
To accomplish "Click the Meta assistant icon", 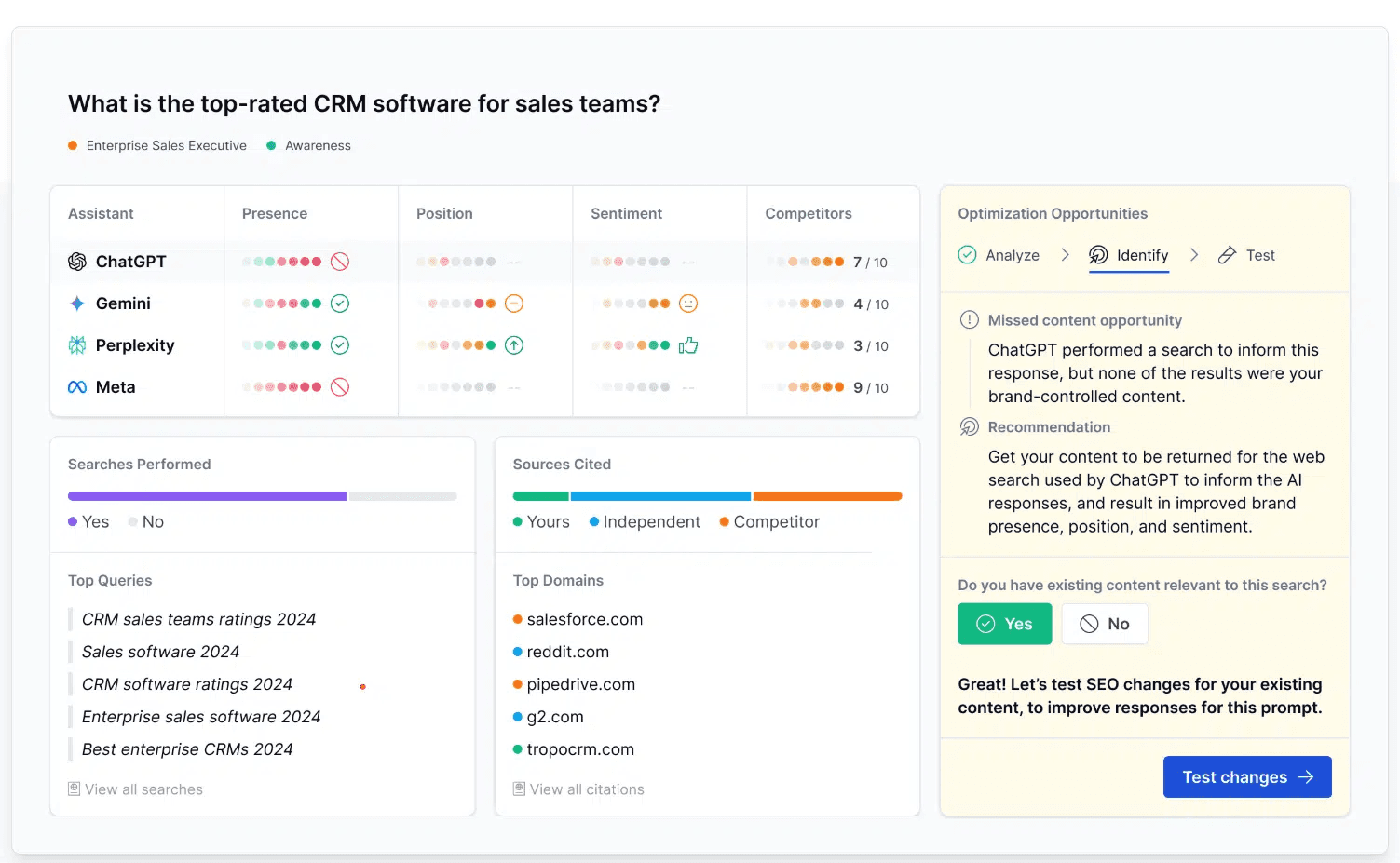I will 76,386.
